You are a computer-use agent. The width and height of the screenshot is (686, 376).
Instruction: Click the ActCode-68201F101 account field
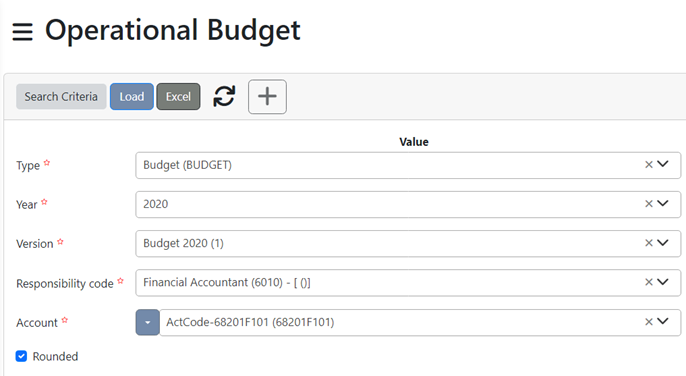(420, 323)
